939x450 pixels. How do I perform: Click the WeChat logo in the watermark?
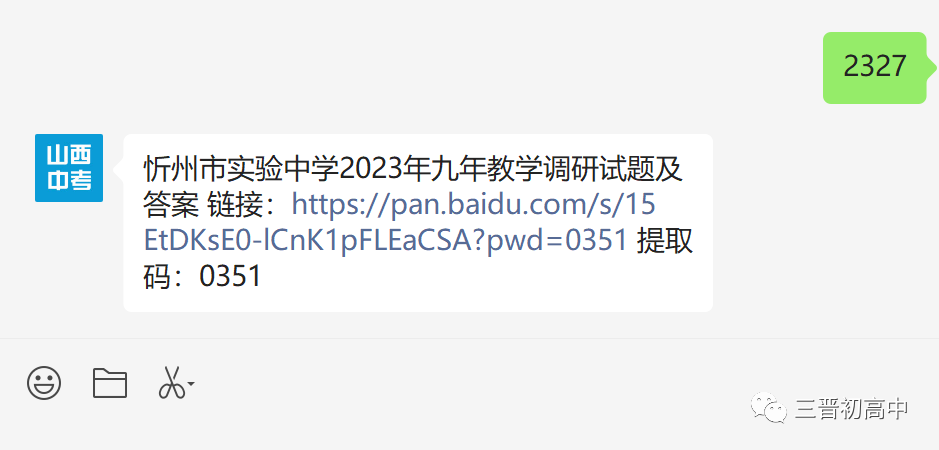770,407
